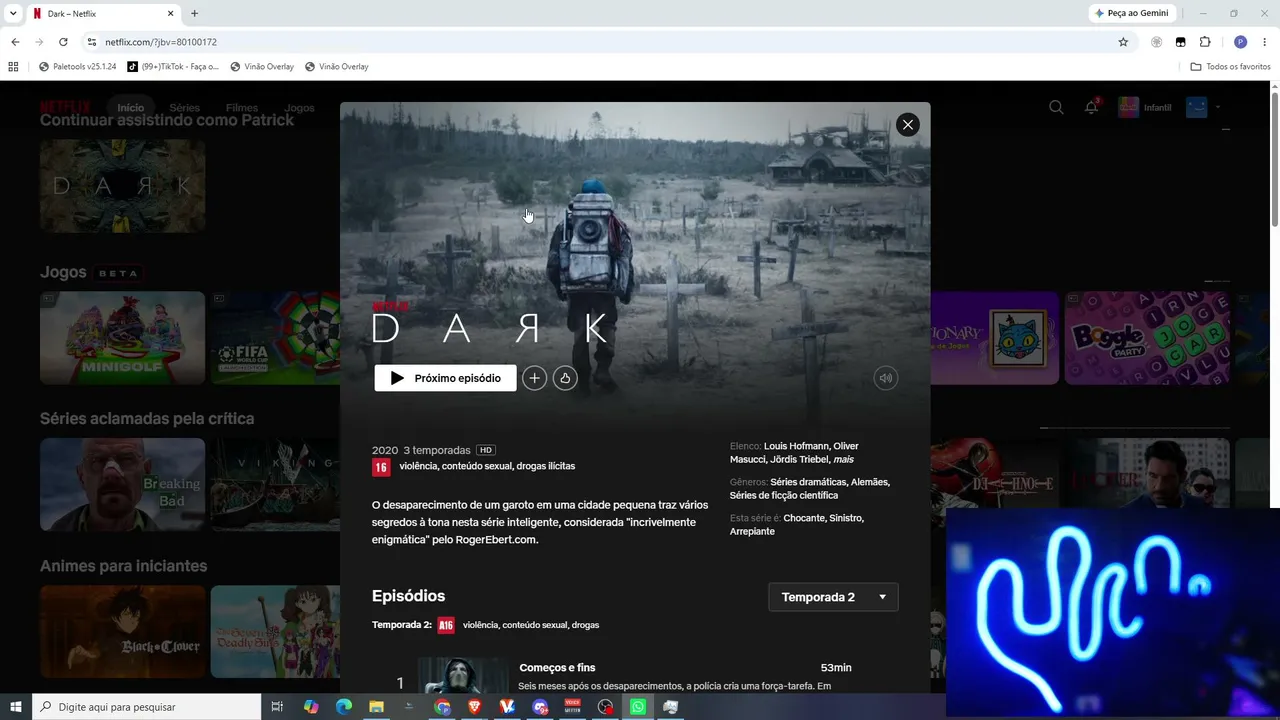Open WhatsApp from the taskbar
The image size is (1280, 720).
coord(638,707)
